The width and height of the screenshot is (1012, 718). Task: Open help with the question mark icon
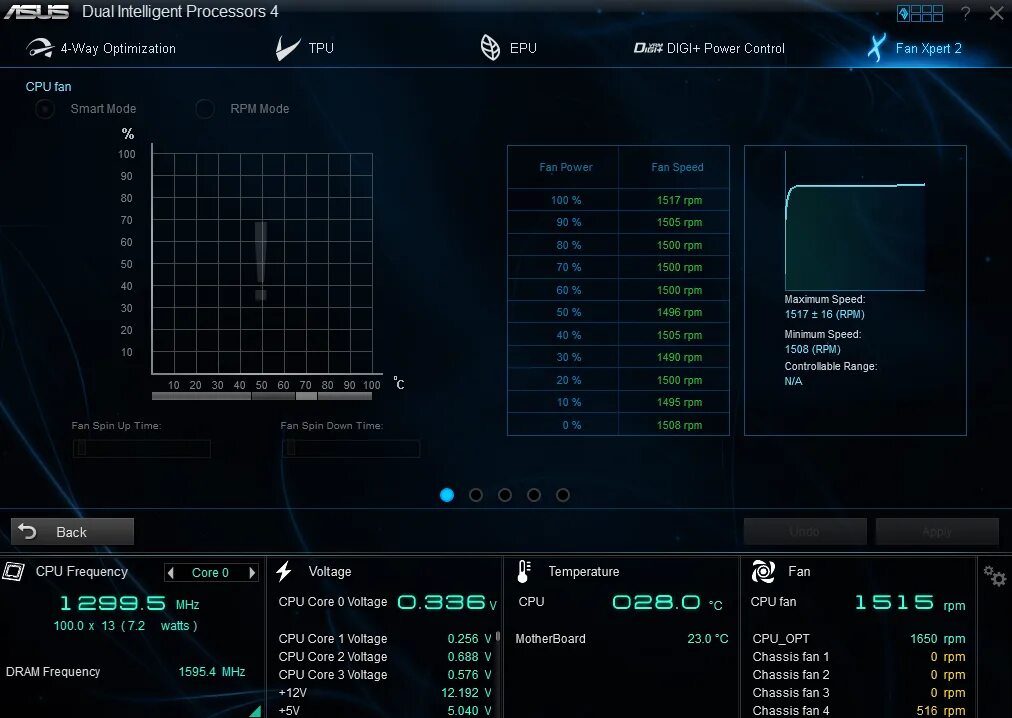[x=966, y=13]
